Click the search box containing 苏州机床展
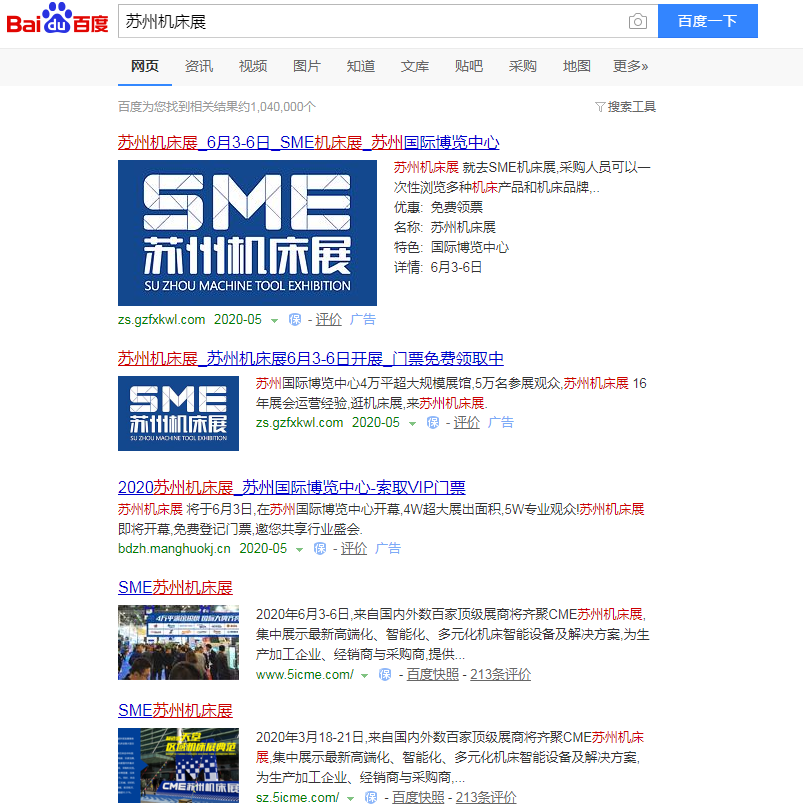The height and width of the screenshot is (811, 803). (x=370, y=21)
